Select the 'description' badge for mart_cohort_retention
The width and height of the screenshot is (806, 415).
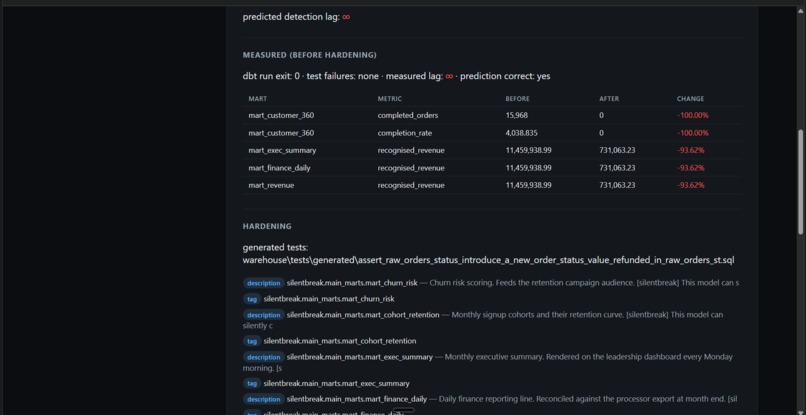(263, 315)
